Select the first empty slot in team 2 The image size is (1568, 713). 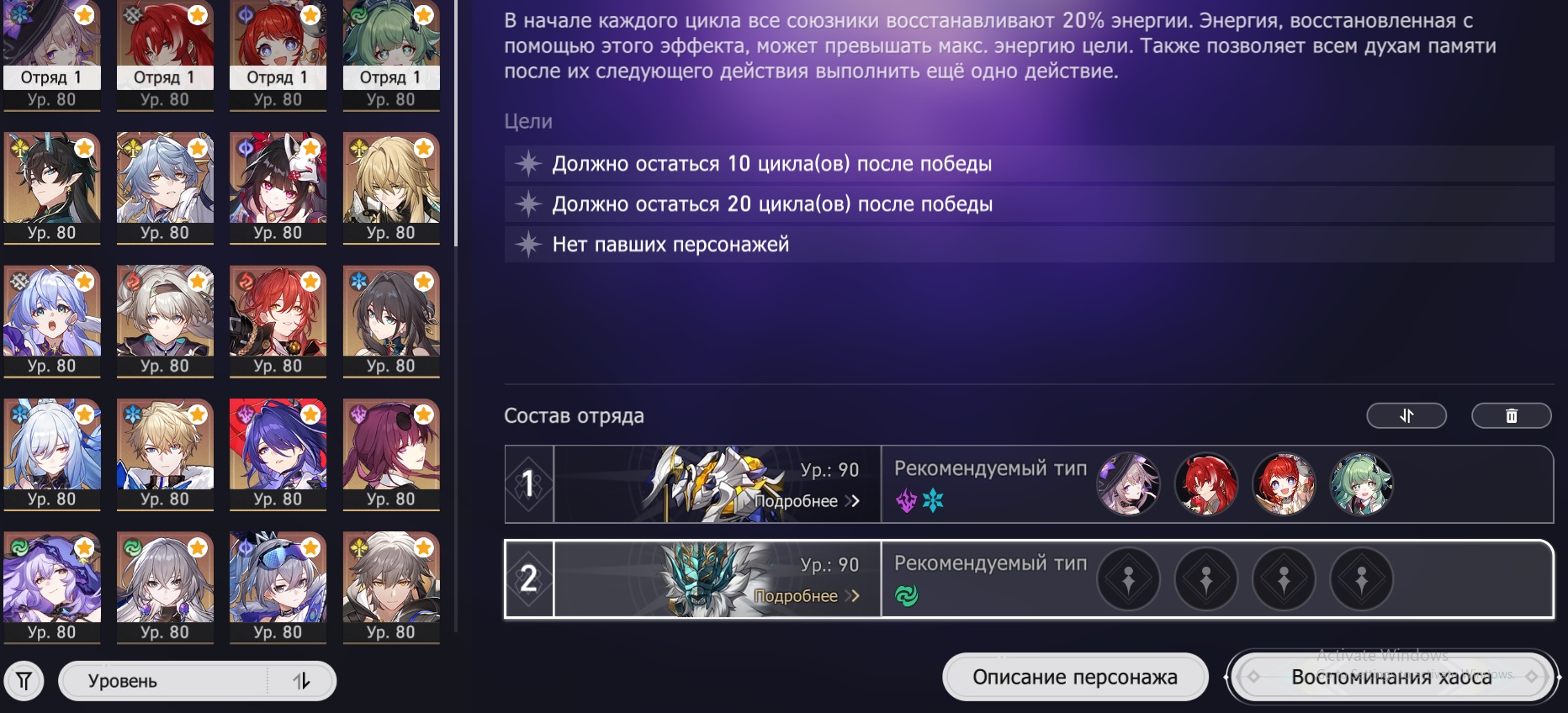point(1128,578)
